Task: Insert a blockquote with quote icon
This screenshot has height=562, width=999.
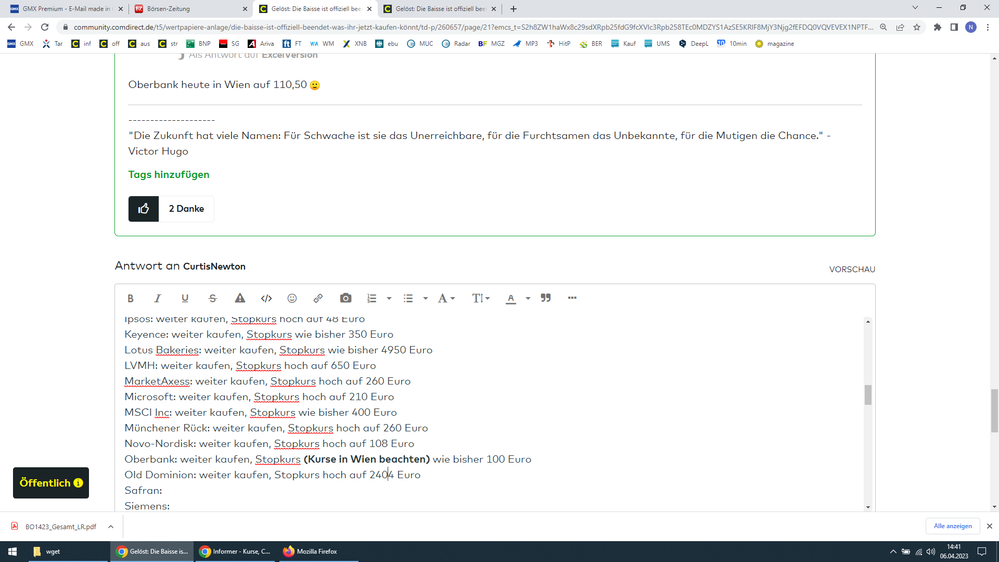Action: [546, 298]
